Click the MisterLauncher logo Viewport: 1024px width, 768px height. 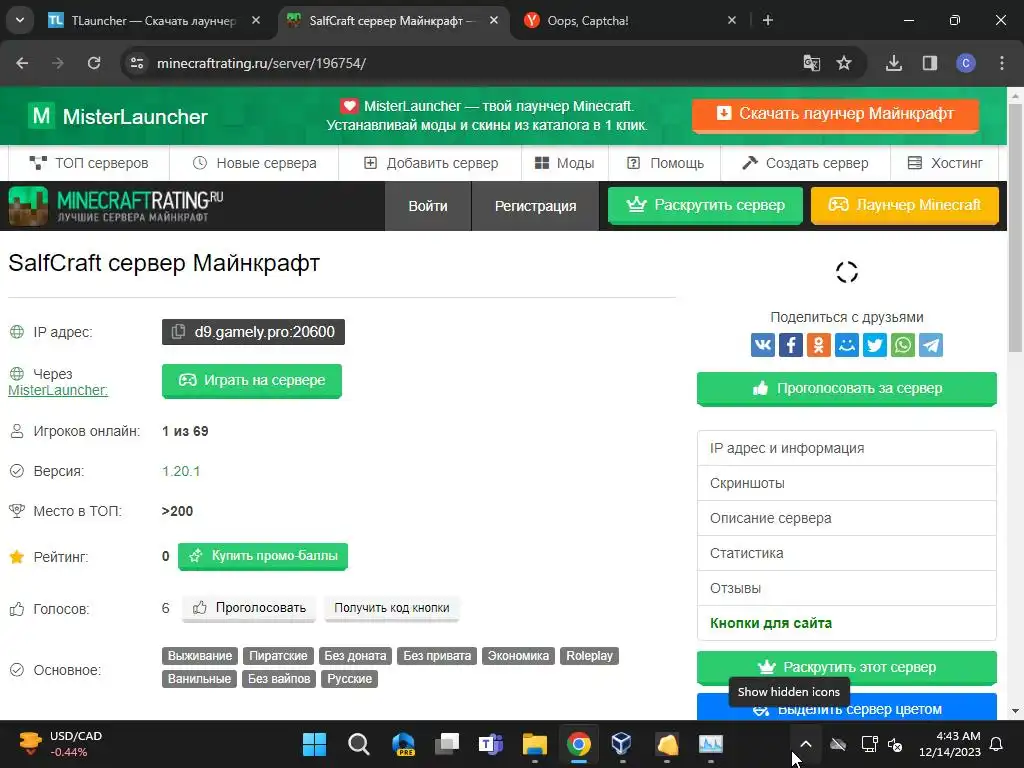118,116
